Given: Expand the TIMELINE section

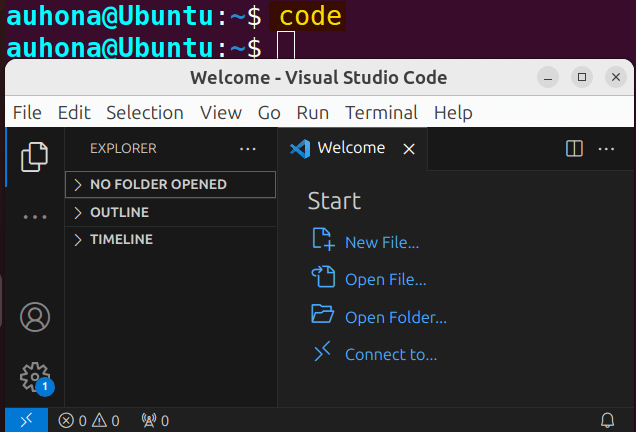Looking at the screenshot, I should pos(170,239).
